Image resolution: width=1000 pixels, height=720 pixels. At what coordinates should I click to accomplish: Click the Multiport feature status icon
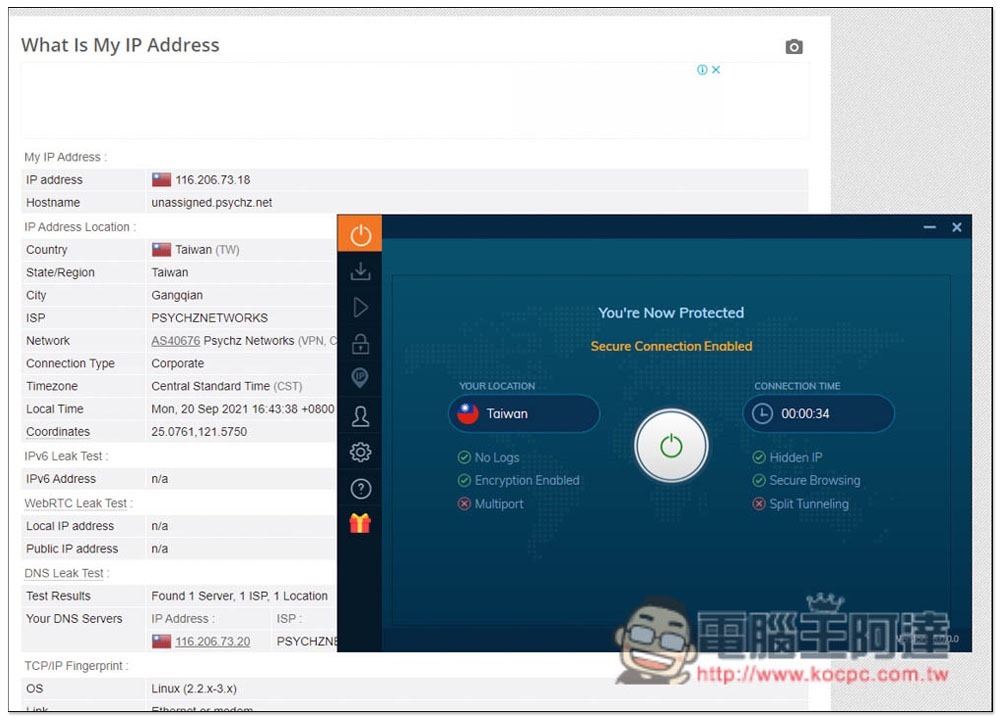click(464, 504)
